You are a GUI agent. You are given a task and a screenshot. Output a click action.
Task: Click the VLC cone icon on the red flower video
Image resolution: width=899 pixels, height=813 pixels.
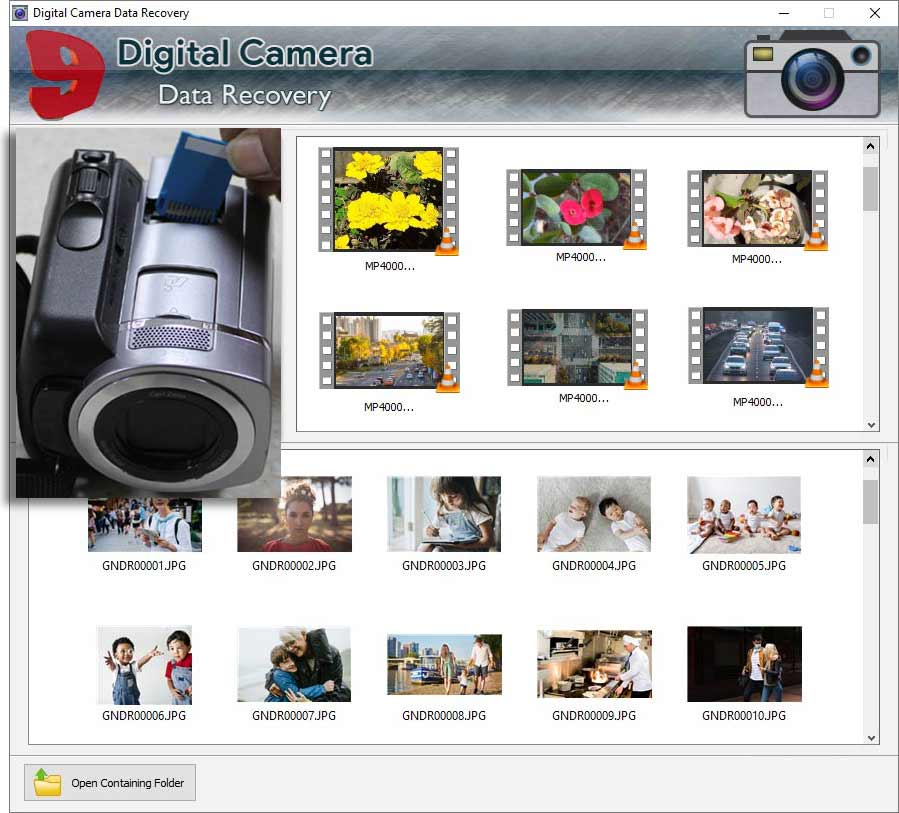634,236
